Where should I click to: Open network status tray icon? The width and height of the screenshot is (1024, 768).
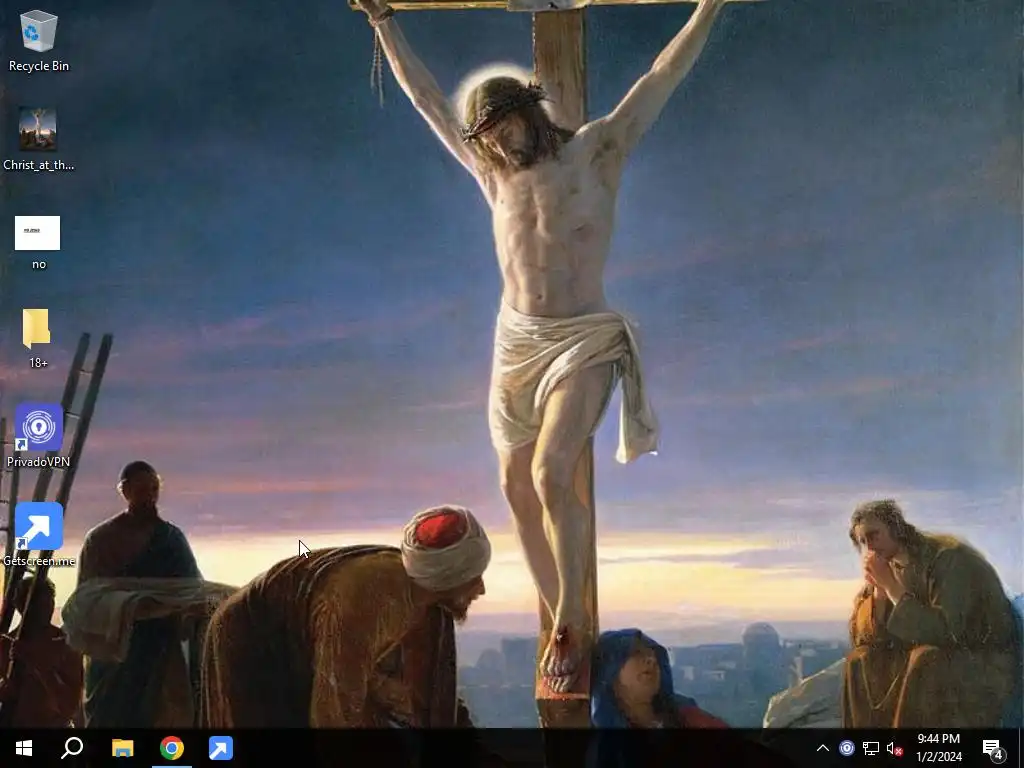871,748
